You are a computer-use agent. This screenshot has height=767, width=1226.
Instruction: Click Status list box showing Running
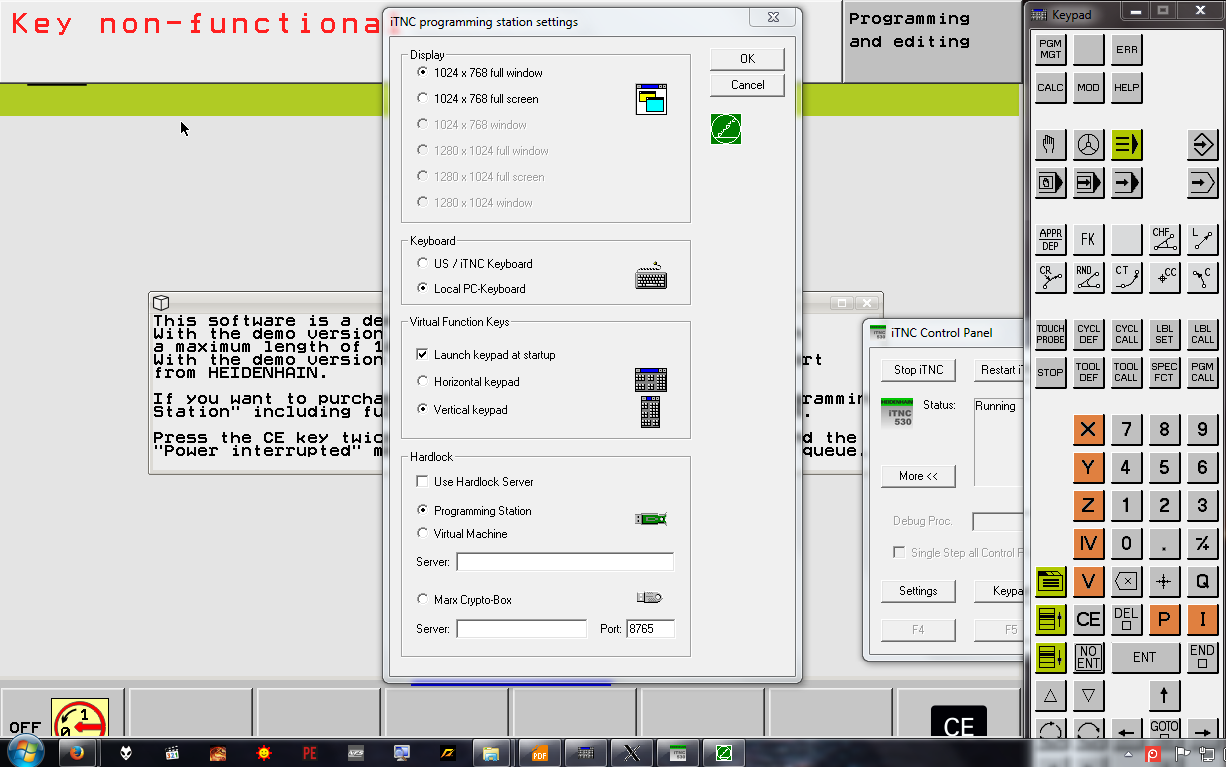[998, 441]
